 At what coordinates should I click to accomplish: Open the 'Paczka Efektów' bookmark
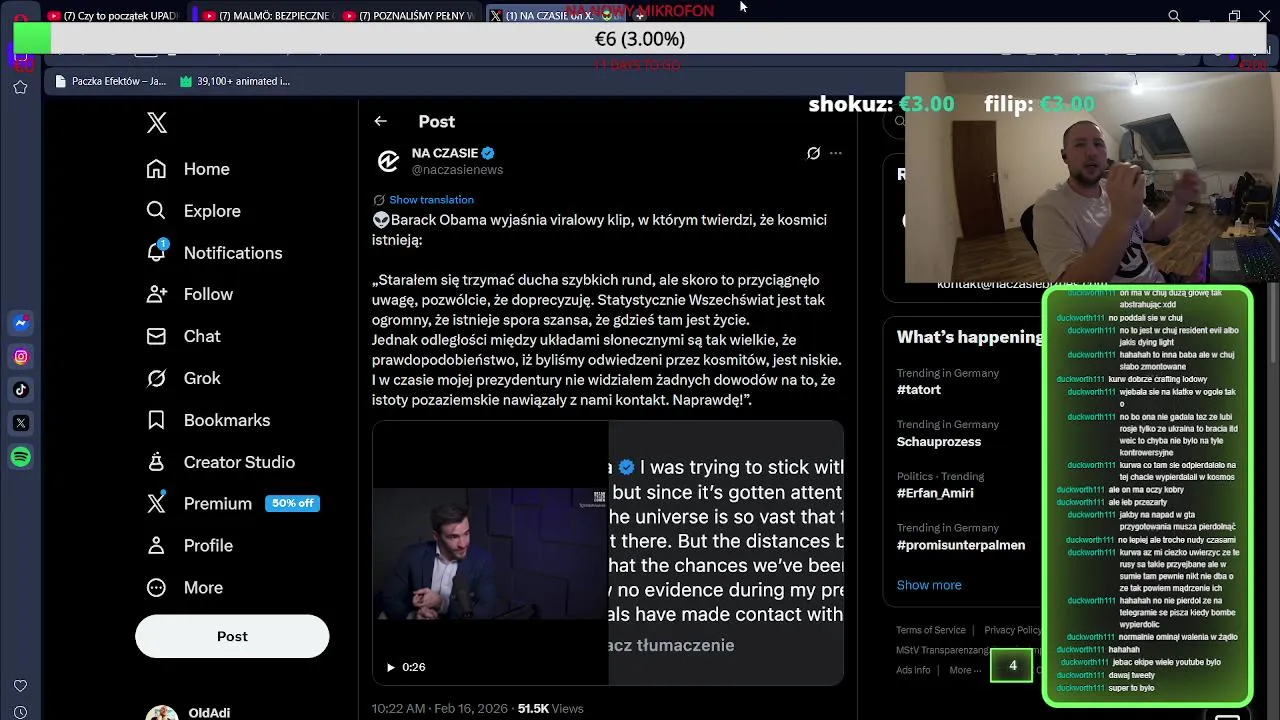click(x=111, y=81)
